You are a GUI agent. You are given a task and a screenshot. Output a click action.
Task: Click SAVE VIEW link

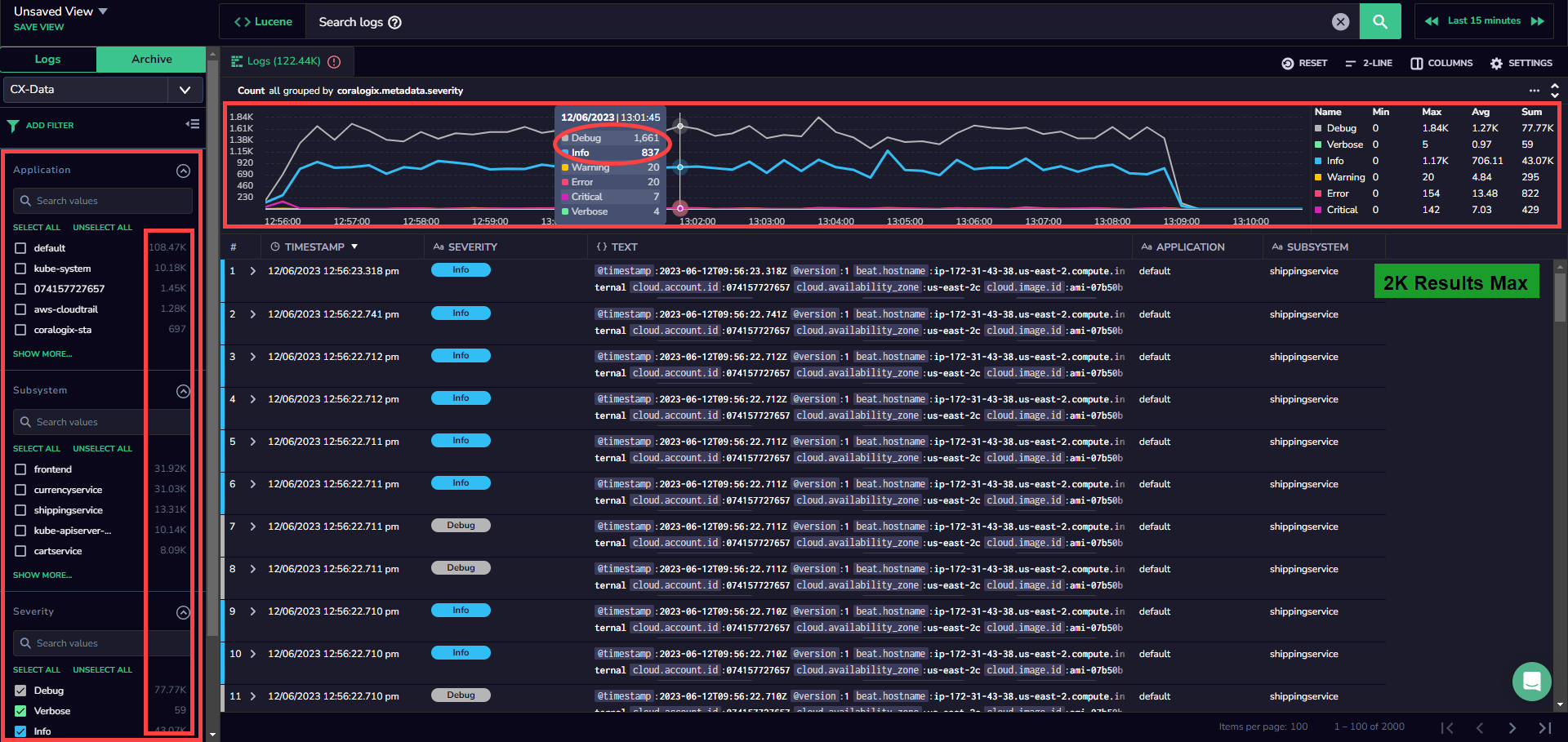(x=38, y=27)
